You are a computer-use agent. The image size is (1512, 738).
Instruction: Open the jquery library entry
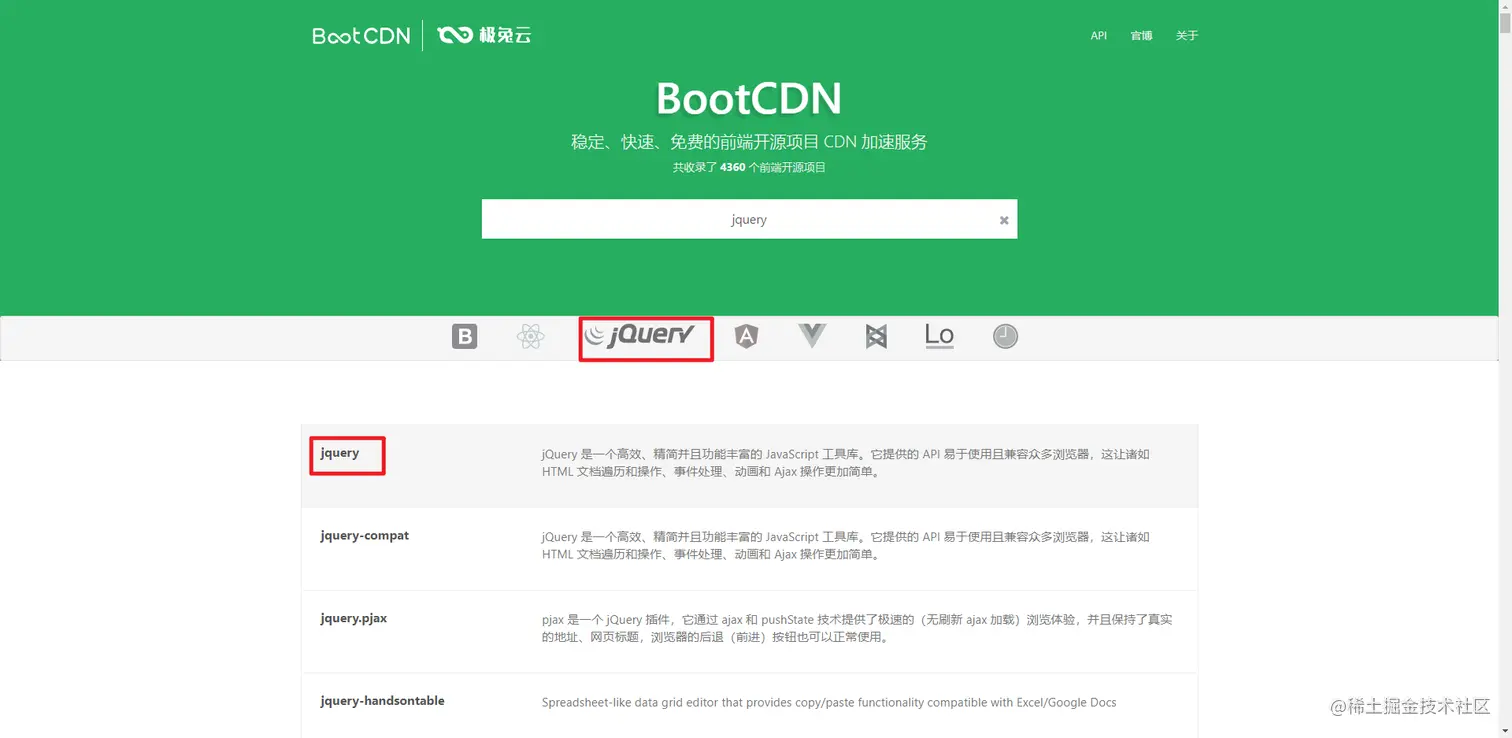(339, 453)
